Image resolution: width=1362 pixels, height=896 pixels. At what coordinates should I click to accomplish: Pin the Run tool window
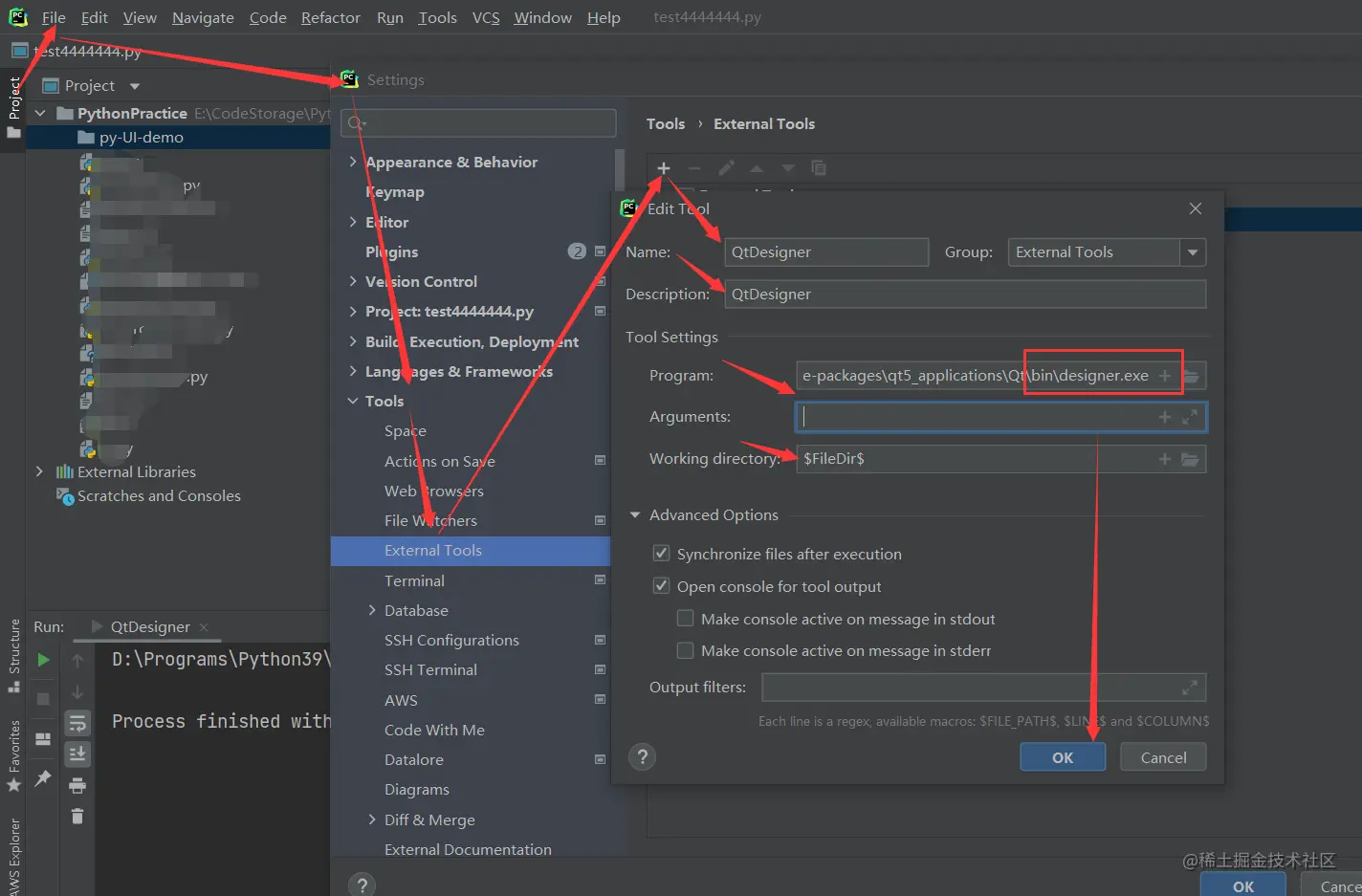(x=42, y=778)
